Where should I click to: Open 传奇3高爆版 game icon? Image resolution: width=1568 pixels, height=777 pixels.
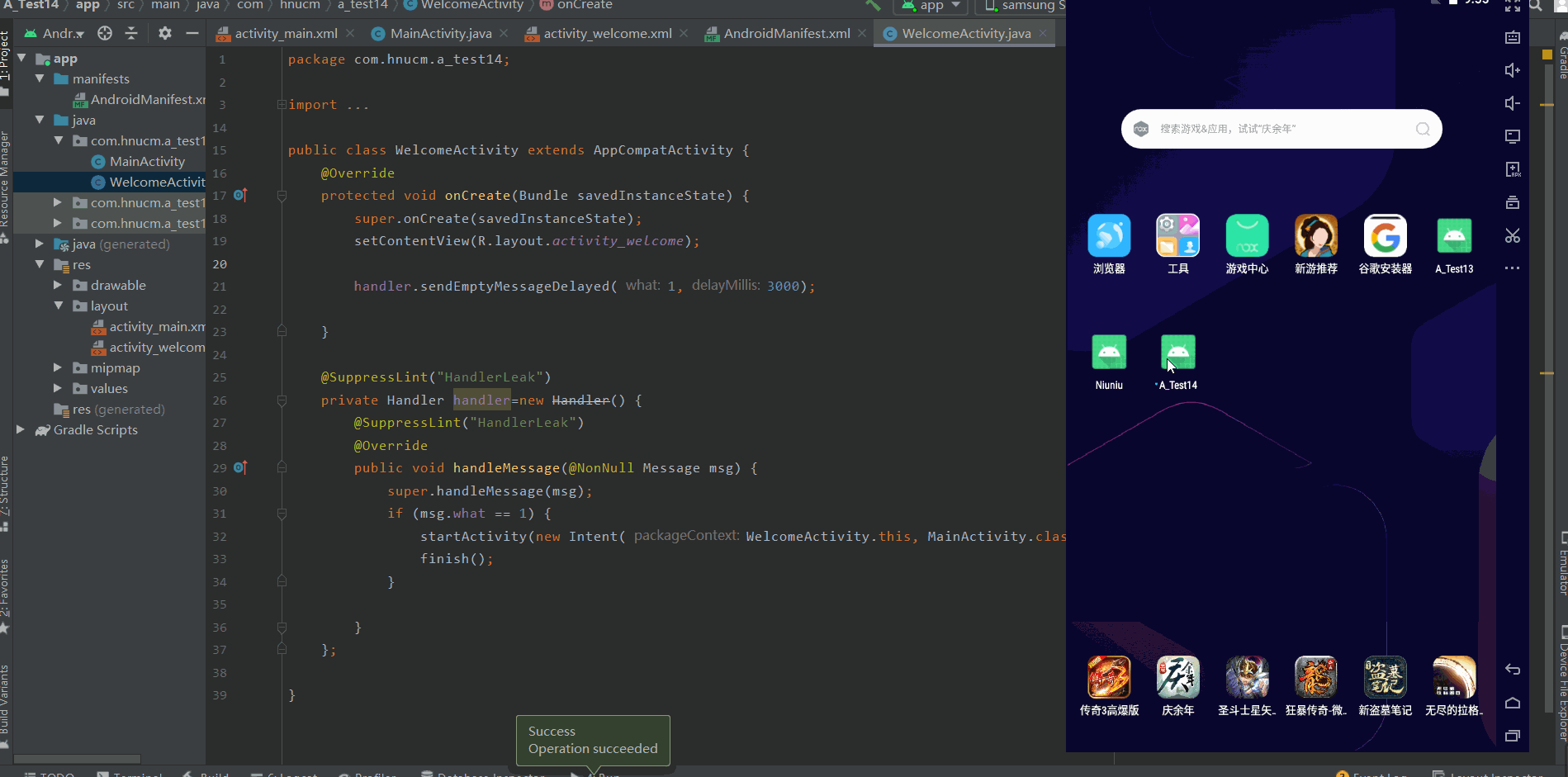(1109, 677)
